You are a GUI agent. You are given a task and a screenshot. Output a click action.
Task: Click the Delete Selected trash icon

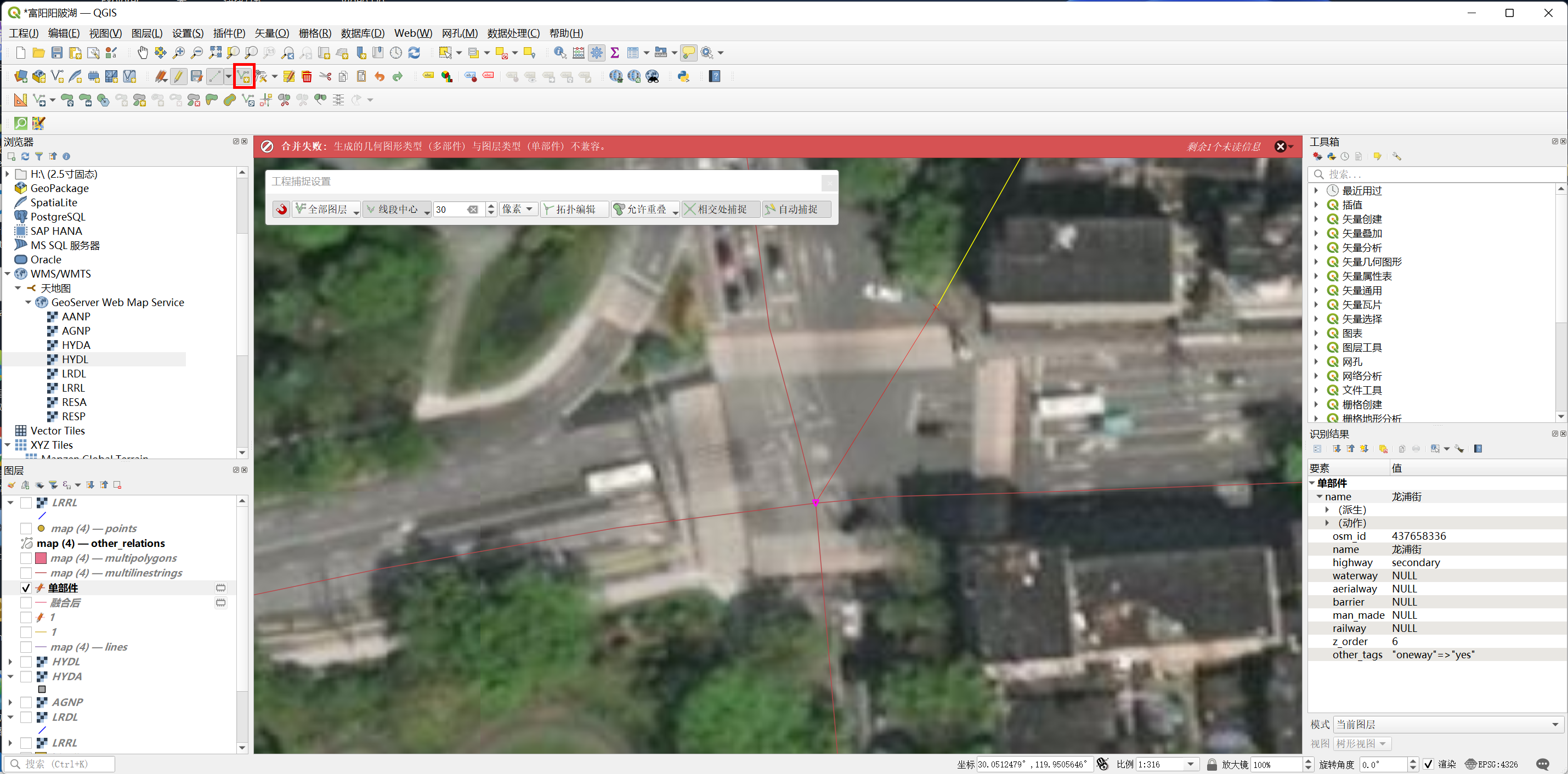307,76
